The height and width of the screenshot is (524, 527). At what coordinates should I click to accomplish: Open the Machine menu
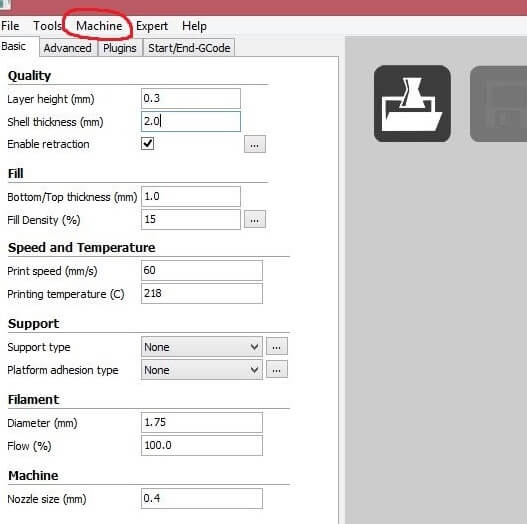pos(99,26)
